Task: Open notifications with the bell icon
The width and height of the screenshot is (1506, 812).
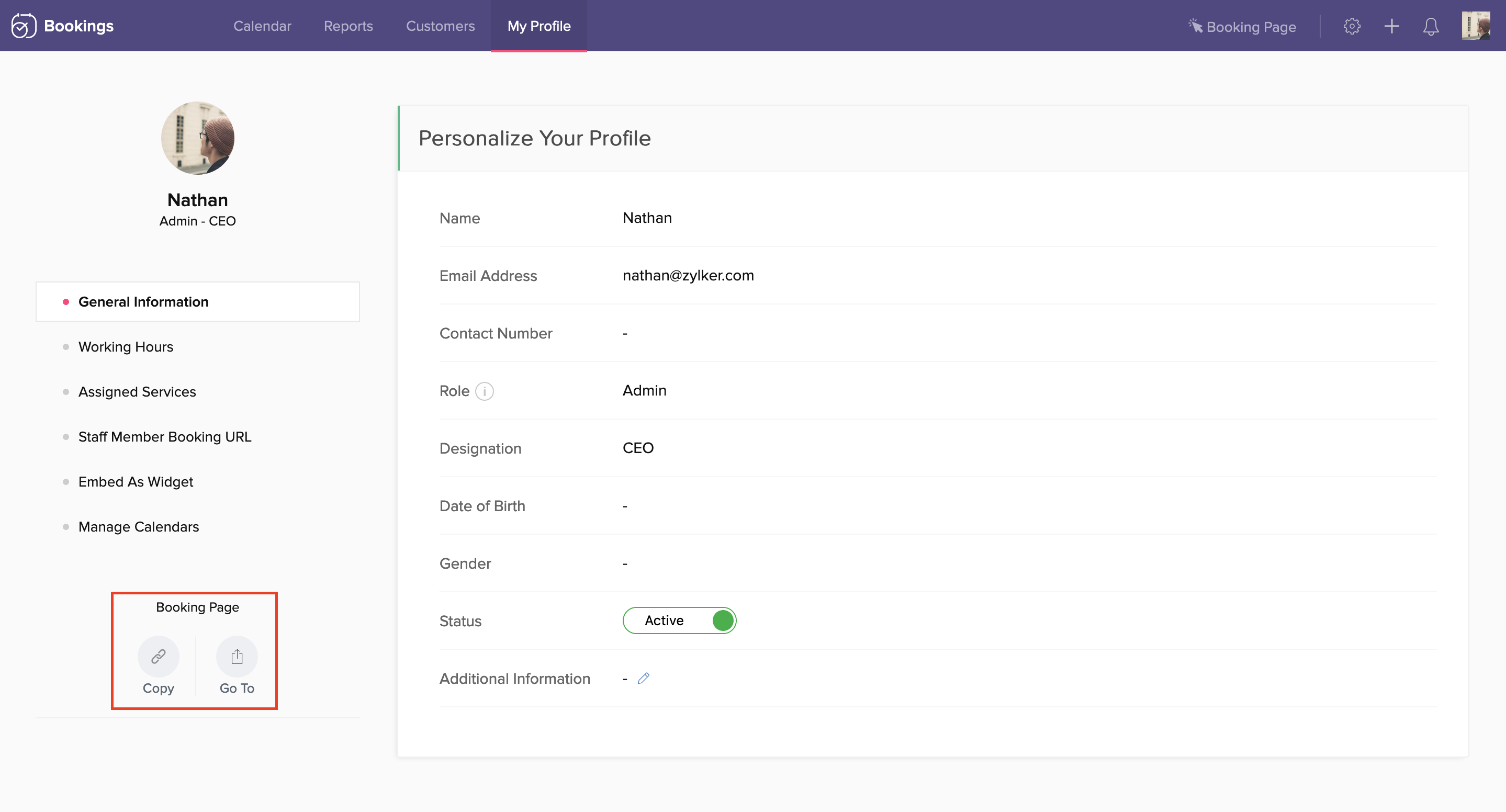Action: coord(1430,26)
